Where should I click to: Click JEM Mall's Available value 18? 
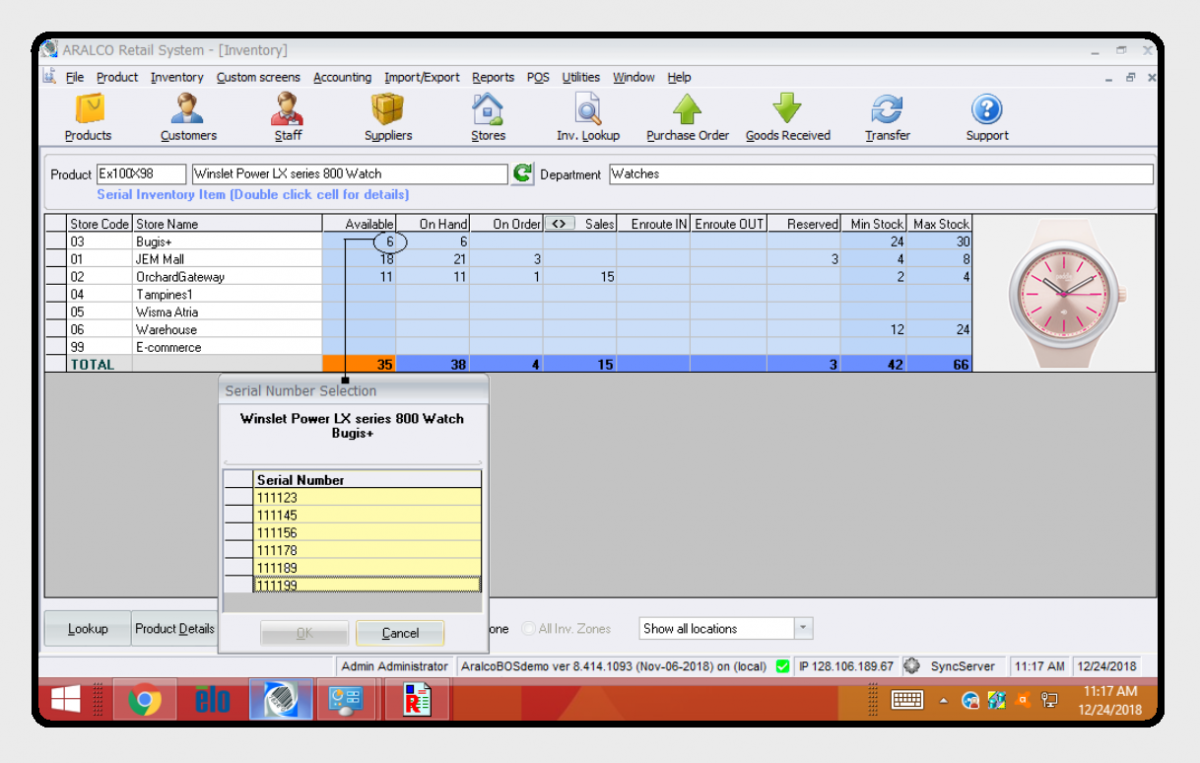(x=359, y=259)
